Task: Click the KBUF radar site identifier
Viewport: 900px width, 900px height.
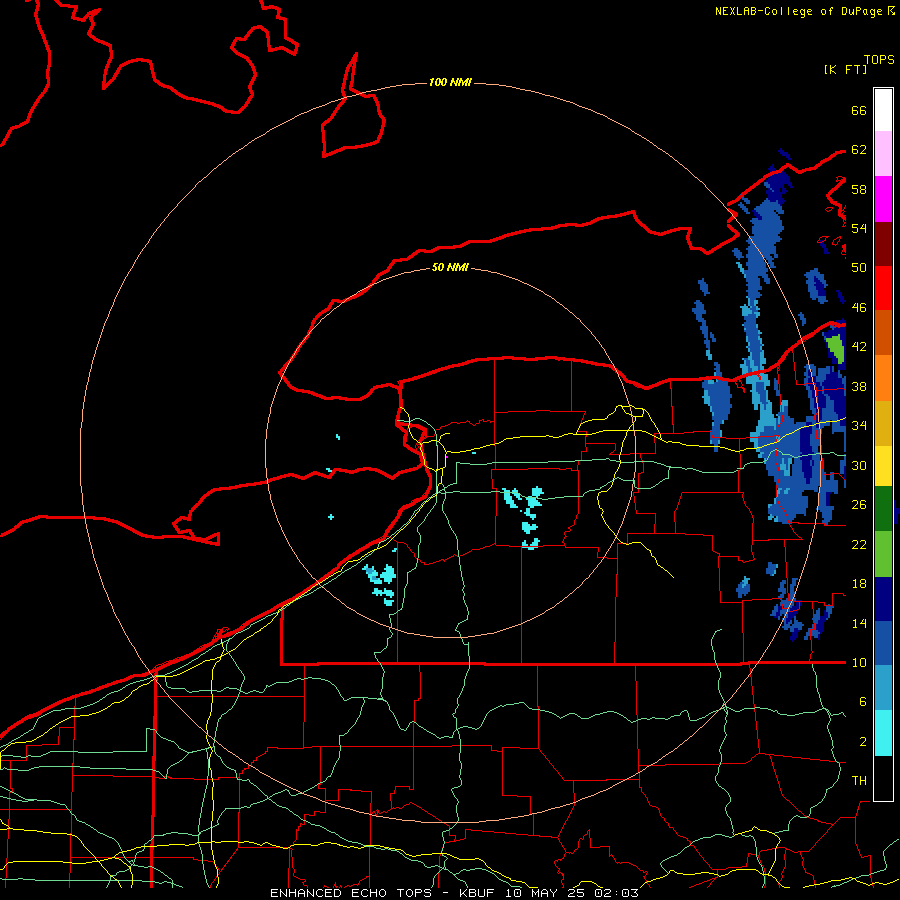Action: click(x=479, y=893)
